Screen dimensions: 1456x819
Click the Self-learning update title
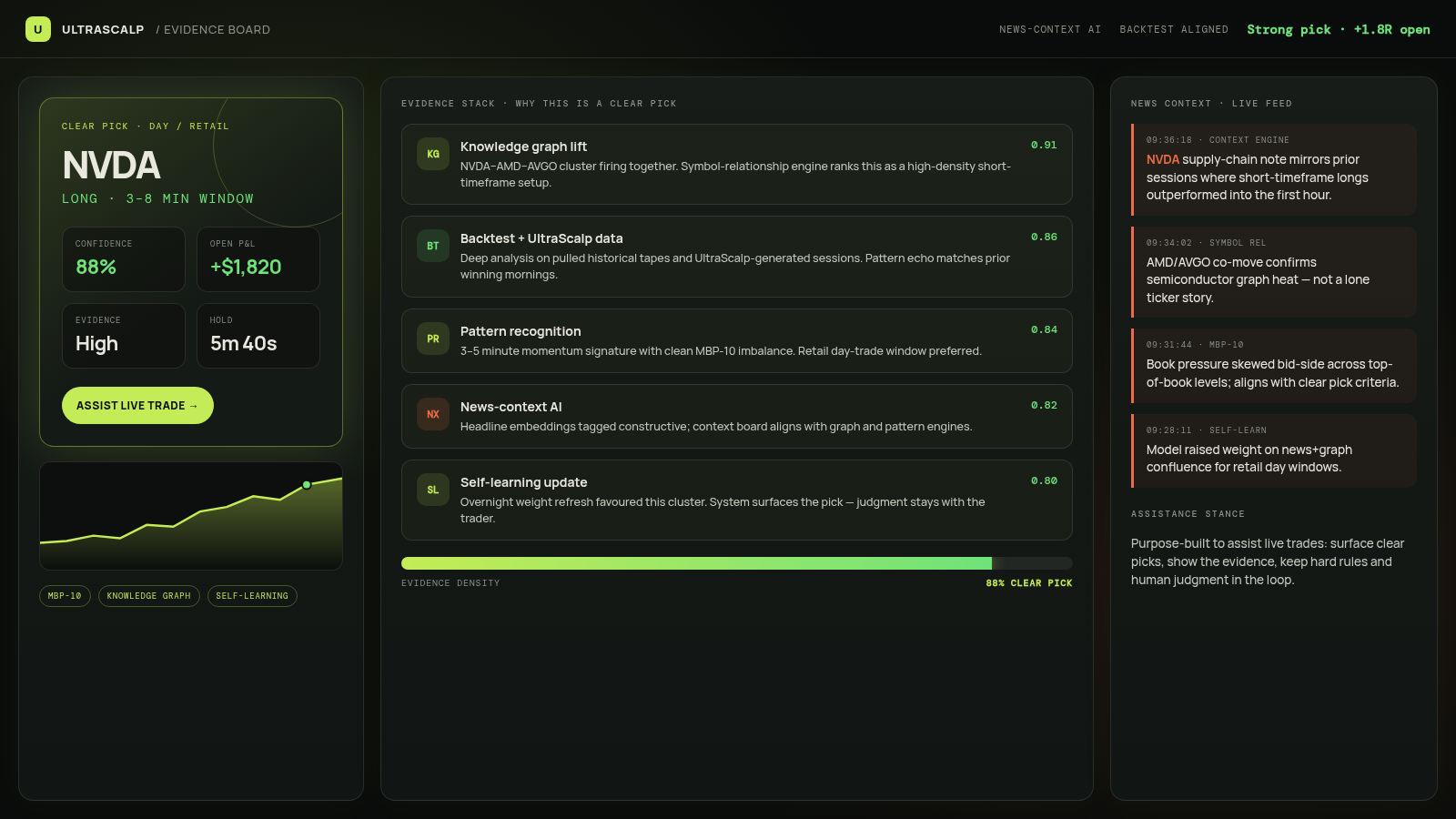[524, 482]
